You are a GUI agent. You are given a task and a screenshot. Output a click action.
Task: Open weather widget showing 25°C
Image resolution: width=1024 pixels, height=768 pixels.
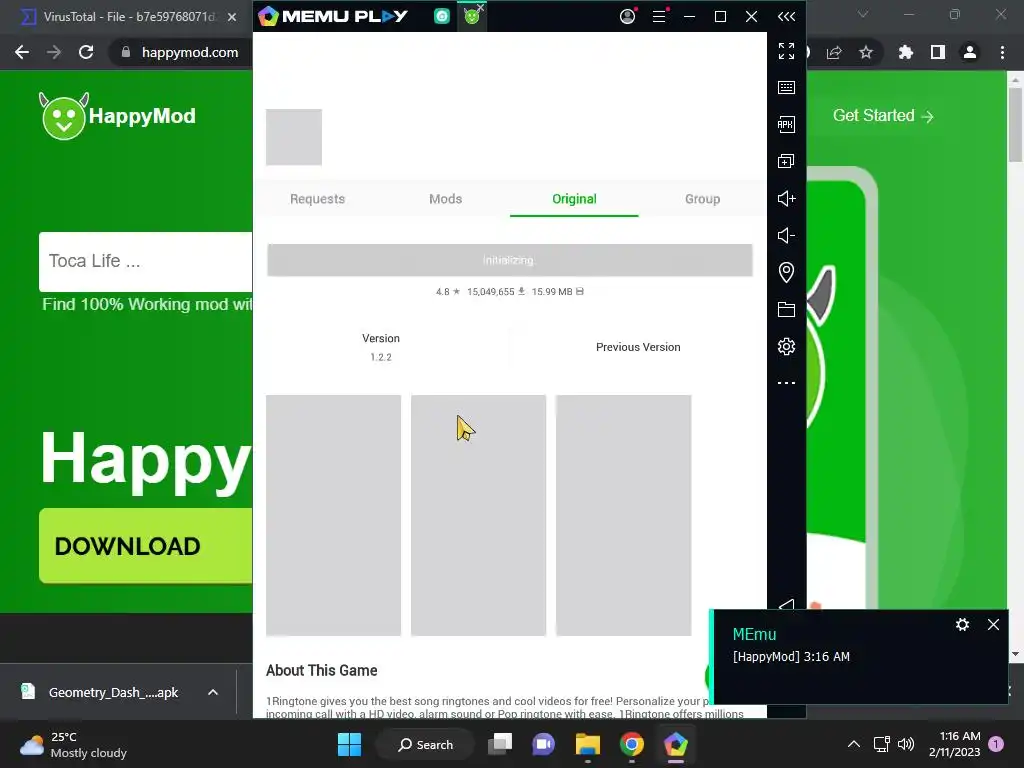(x=73, y=744)
